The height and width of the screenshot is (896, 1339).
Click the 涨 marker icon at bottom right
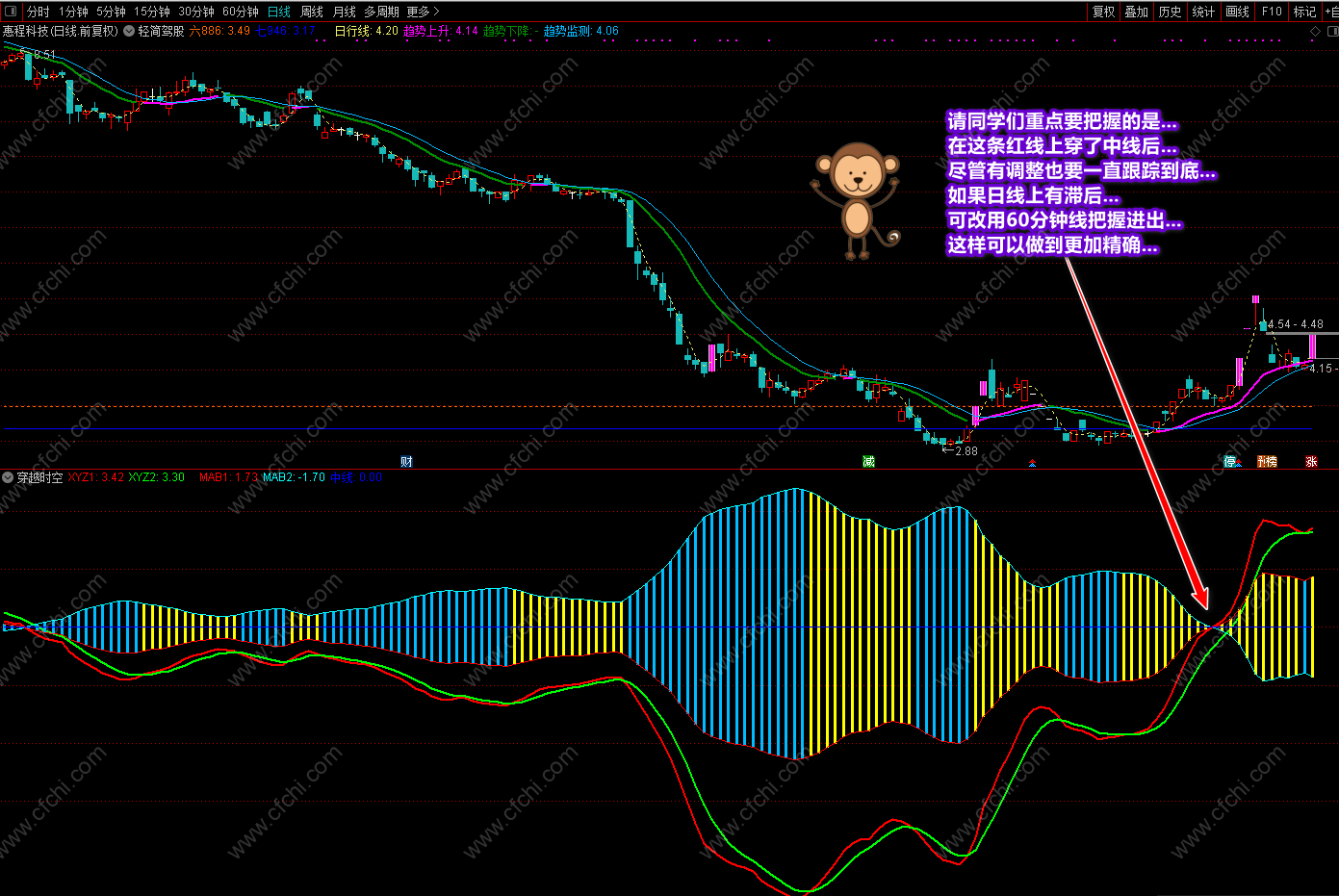pyautogui.click(x=1311, y=462)
